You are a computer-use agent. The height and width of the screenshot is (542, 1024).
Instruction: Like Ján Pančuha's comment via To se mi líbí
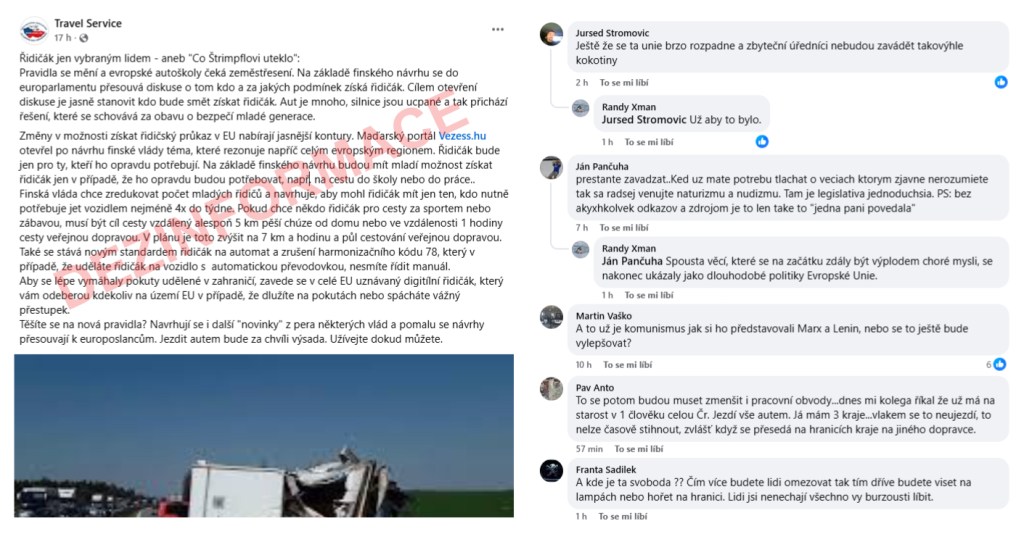tap(624, 227)
